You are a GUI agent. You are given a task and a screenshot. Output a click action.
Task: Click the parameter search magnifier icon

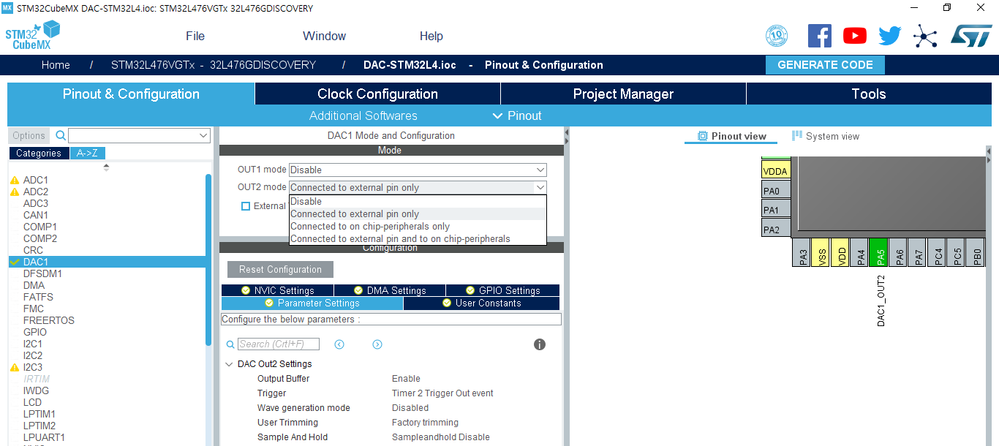[231, 344]
